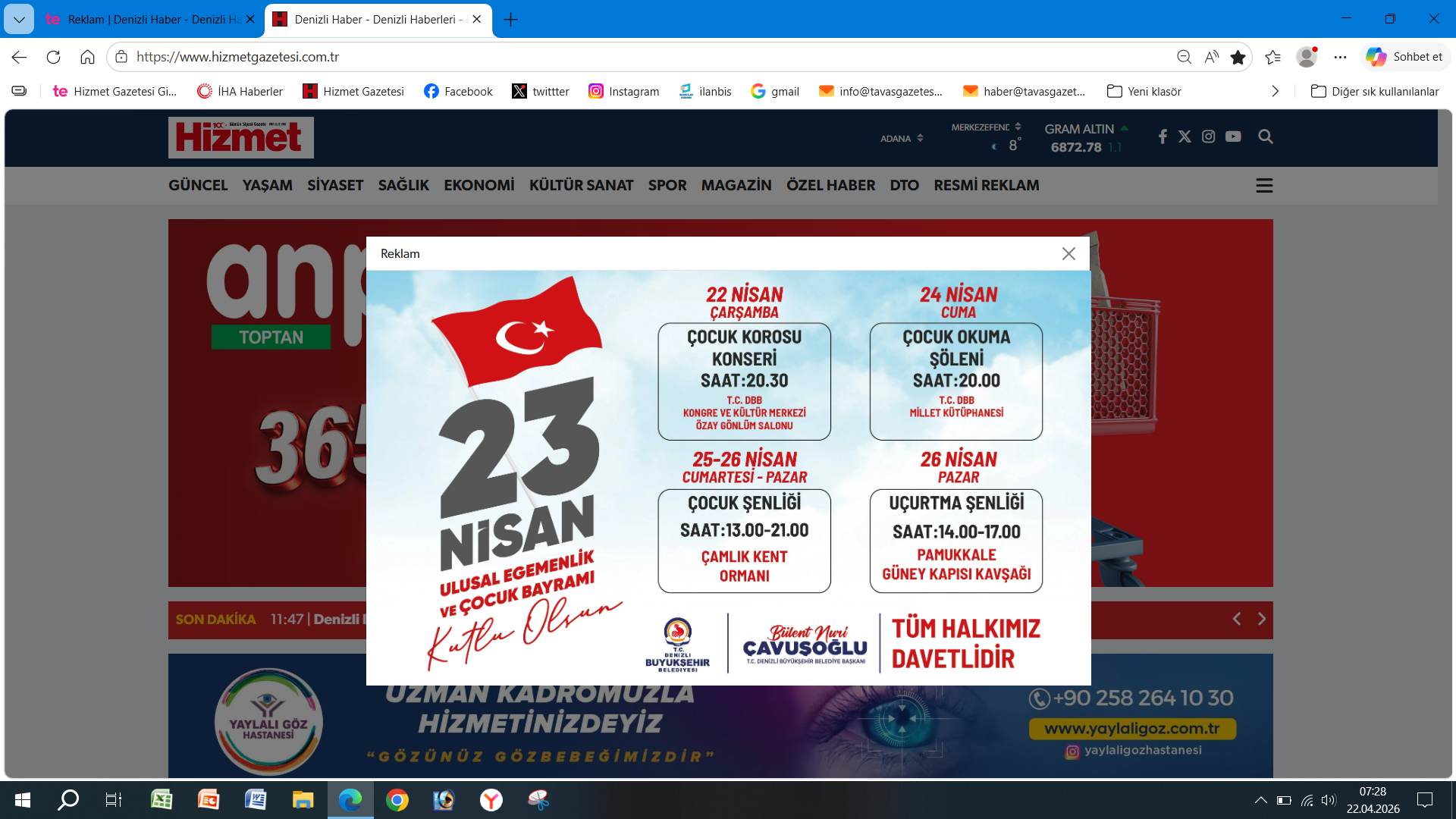Open the EKONOMİ news section
Screen dimensions: 1456x819
(x=479, y=184)
